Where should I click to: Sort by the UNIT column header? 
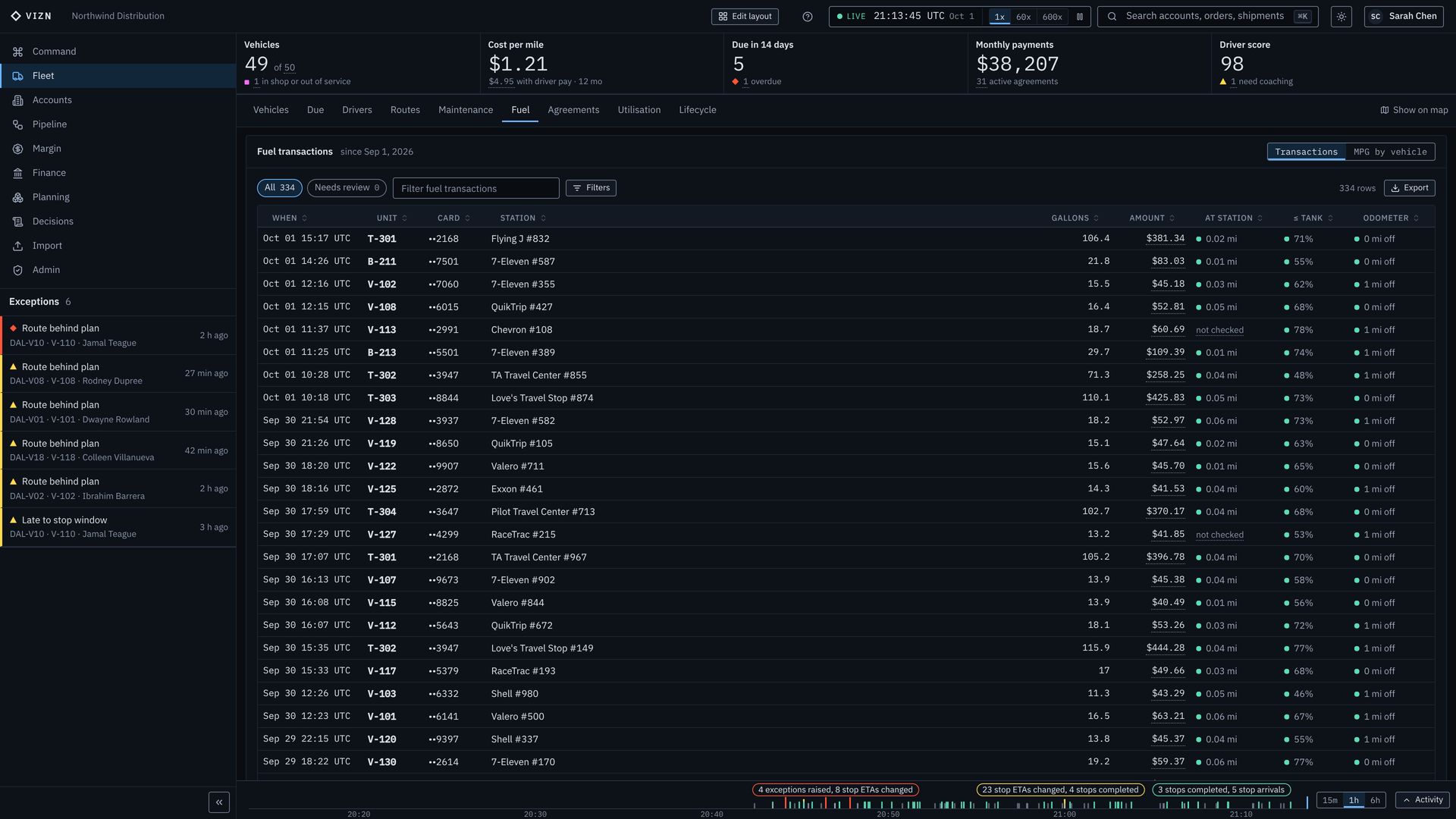(x=392, y=218)
